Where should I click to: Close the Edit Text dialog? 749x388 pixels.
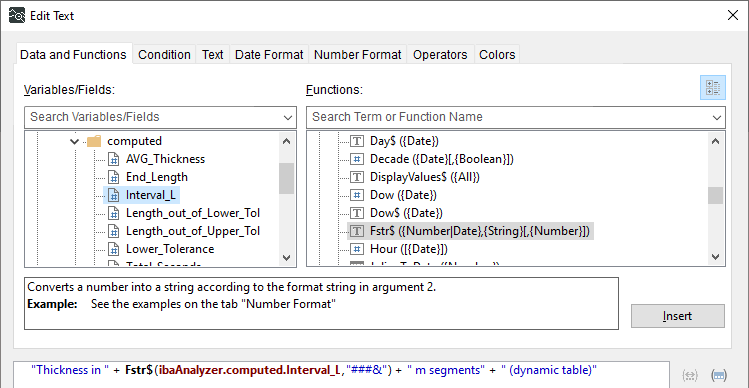[x=732, y=15]
